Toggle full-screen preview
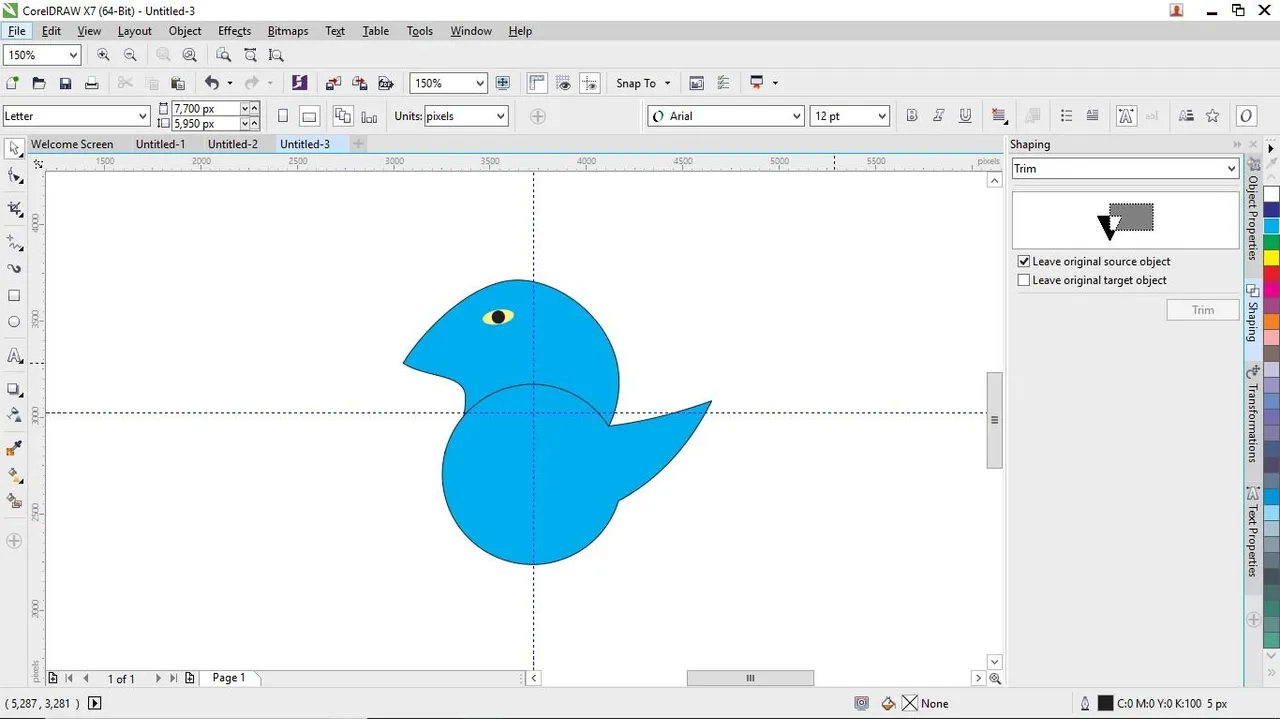1280x719 pixels. (503, 83)
